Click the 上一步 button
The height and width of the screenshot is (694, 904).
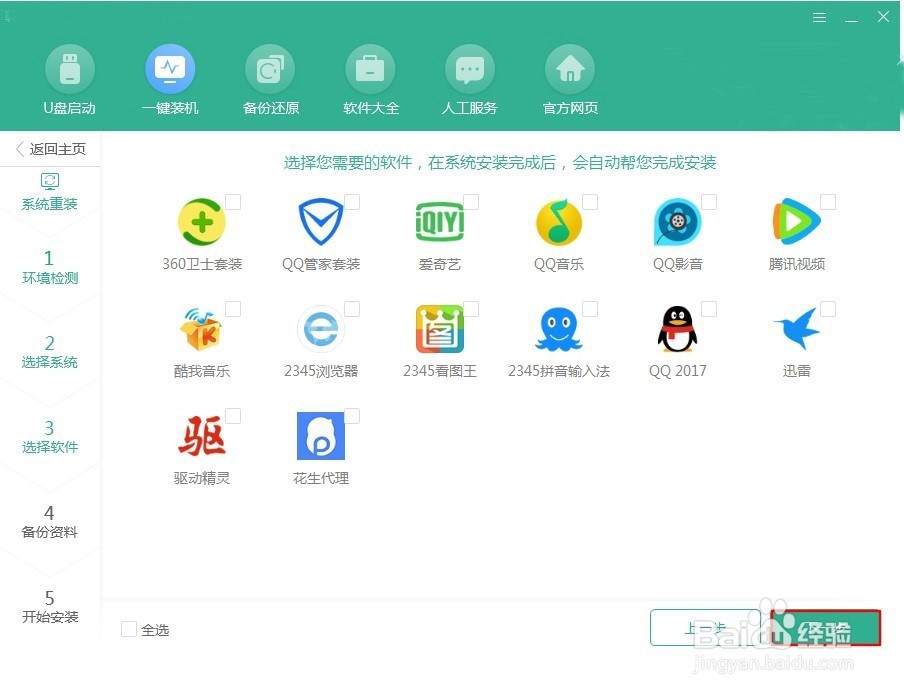(x=710, y=628)
